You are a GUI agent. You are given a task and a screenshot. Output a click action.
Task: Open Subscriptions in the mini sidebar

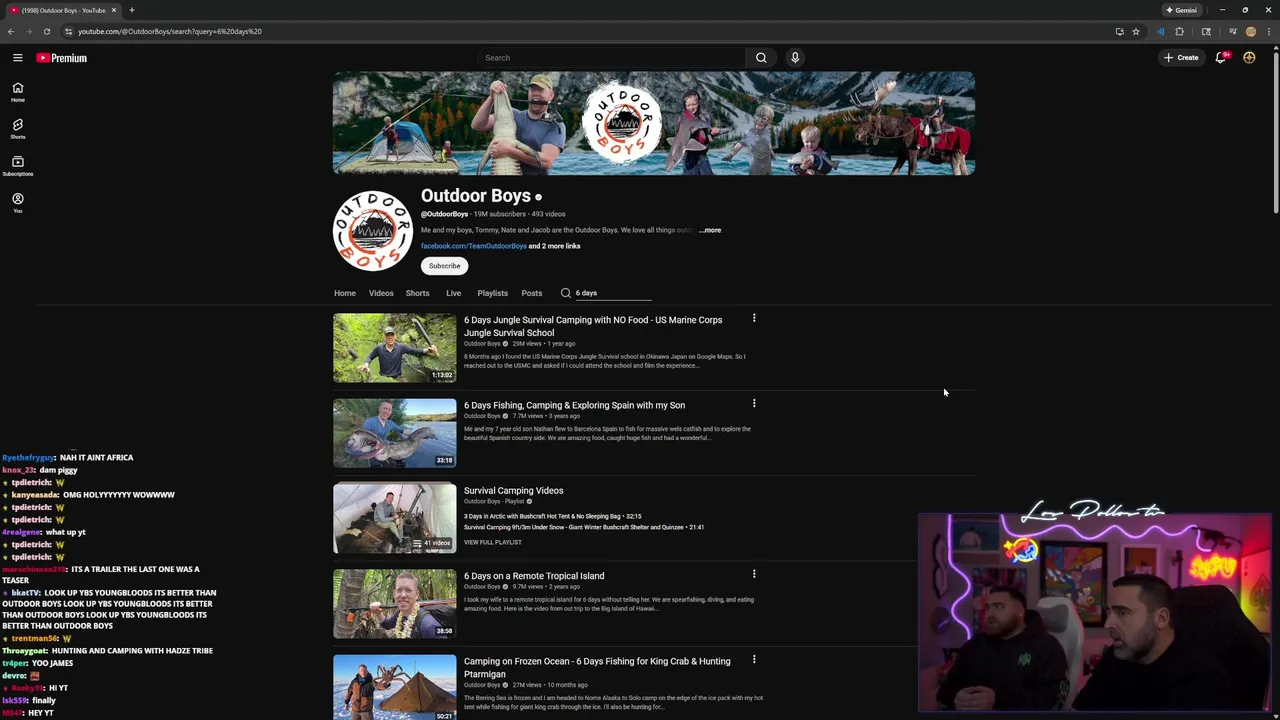(x=17, y=166)
